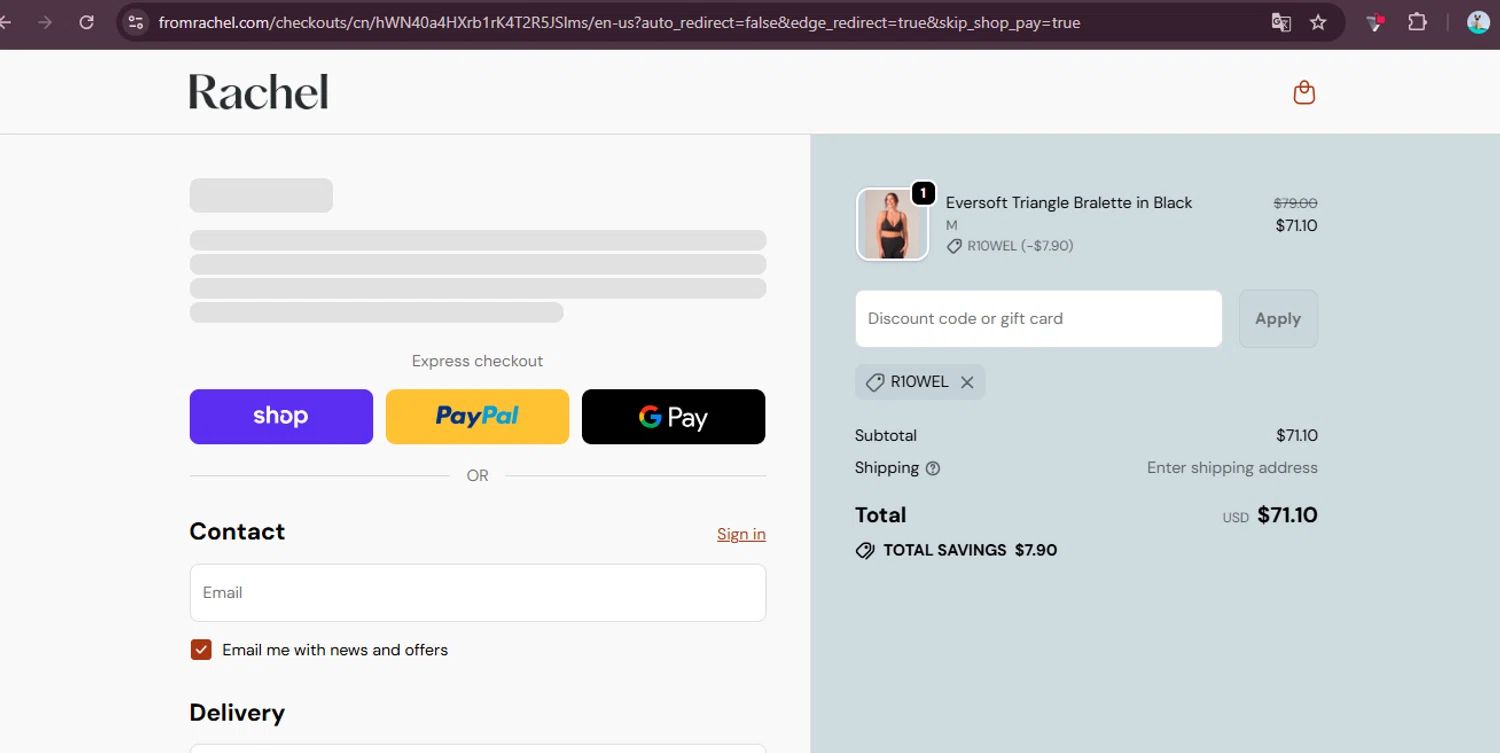
Task: Select the Delivery section heading
Action: (x=237, y=713)
